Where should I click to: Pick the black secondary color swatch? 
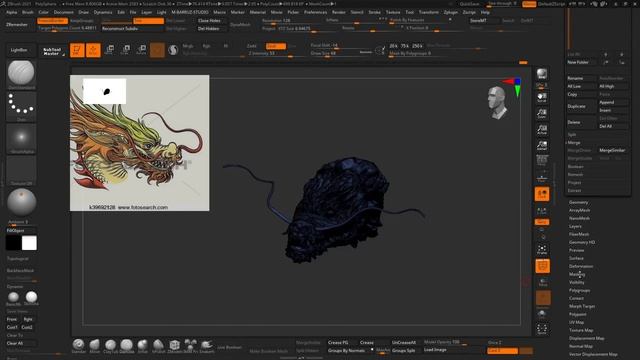pos(13,243)
